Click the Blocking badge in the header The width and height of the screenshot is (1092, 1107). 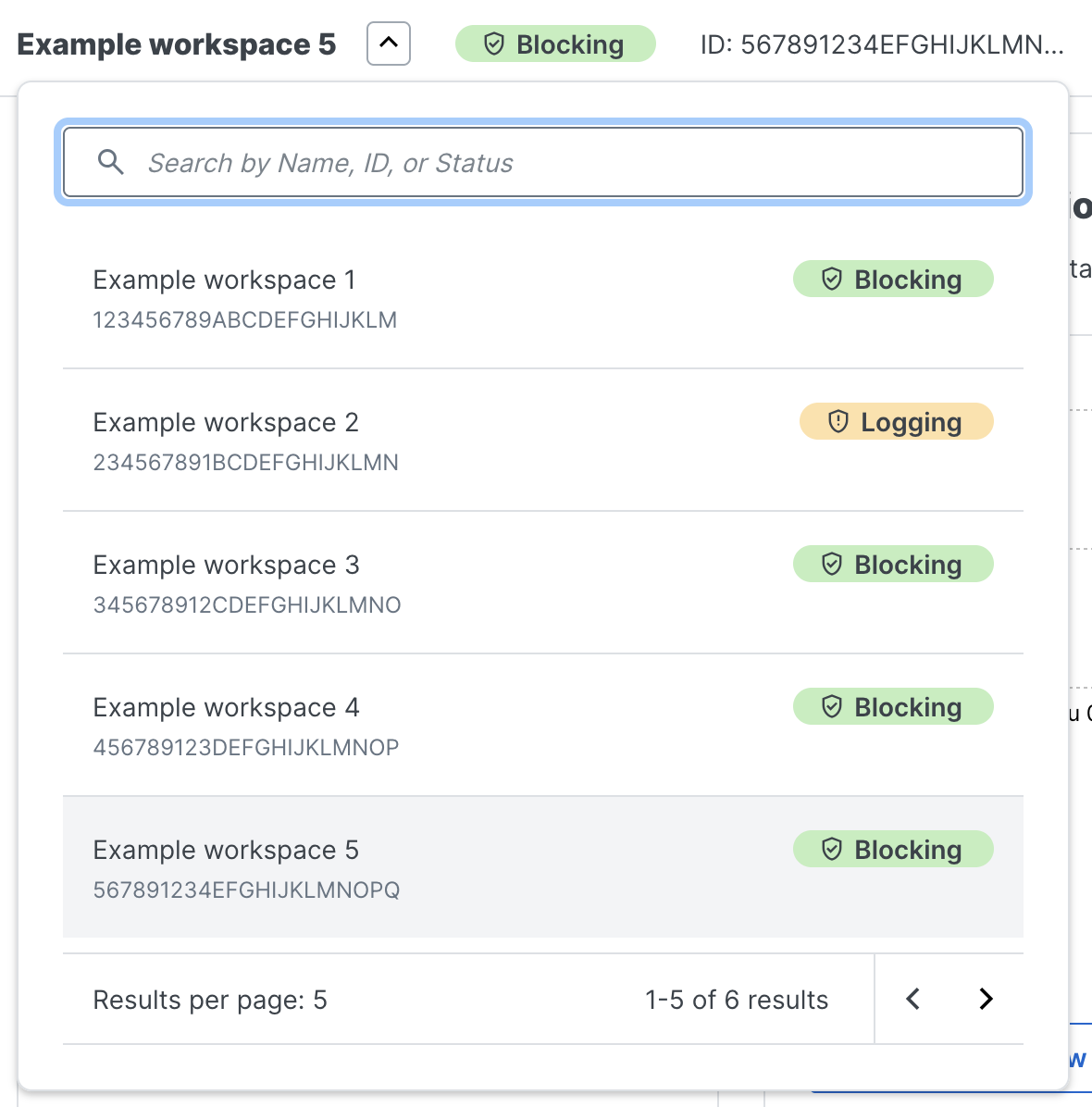[x=555, y=44]
